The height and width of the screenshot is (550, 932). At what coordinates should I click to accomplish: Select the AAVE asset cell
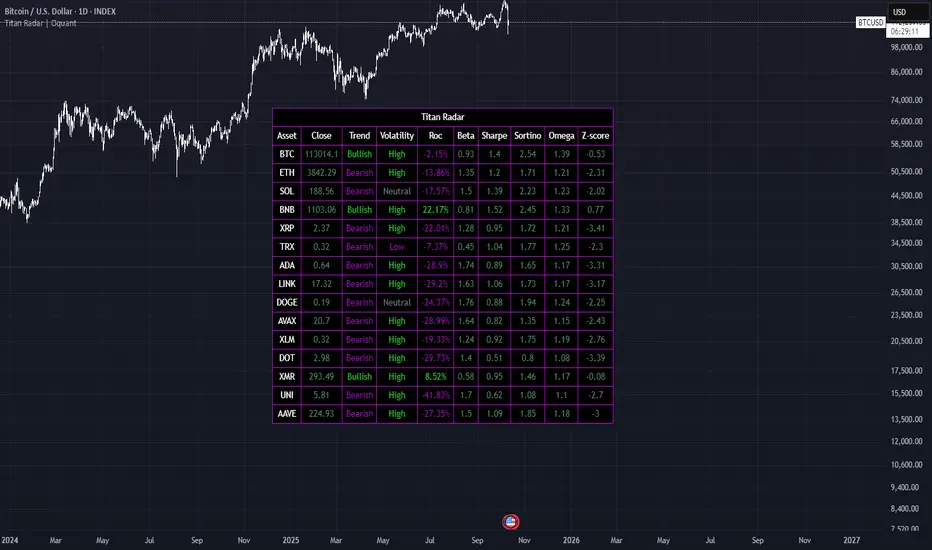tap(287, 413)
